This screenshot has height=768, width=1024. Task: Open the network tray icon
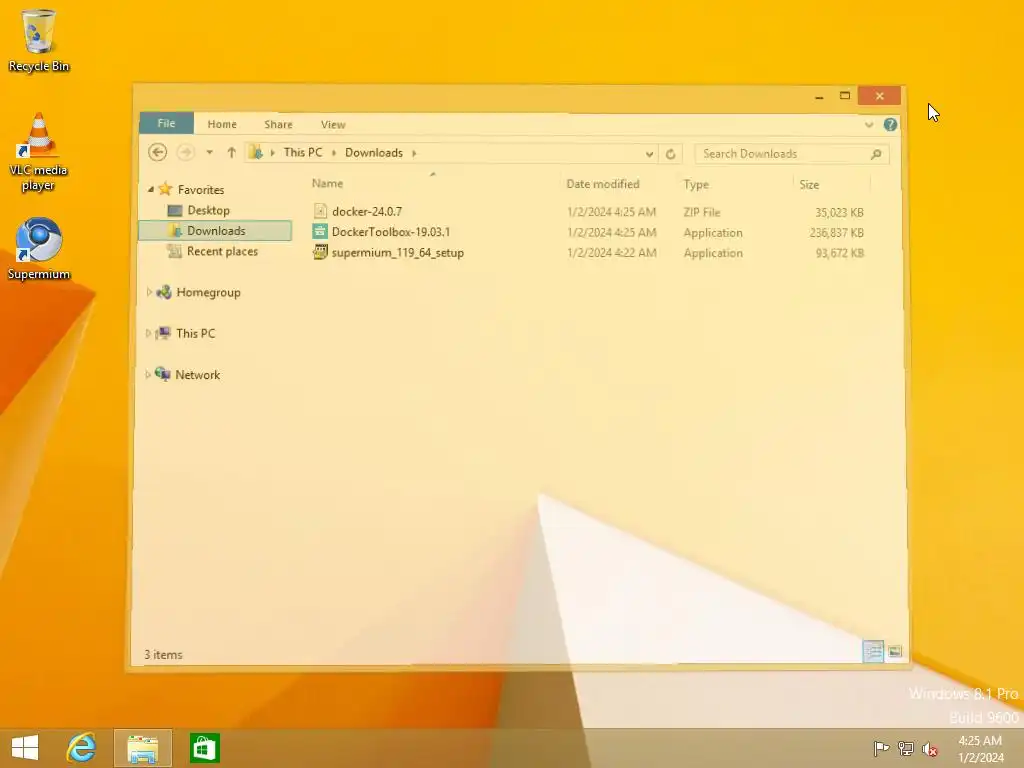tap(906, 748)
